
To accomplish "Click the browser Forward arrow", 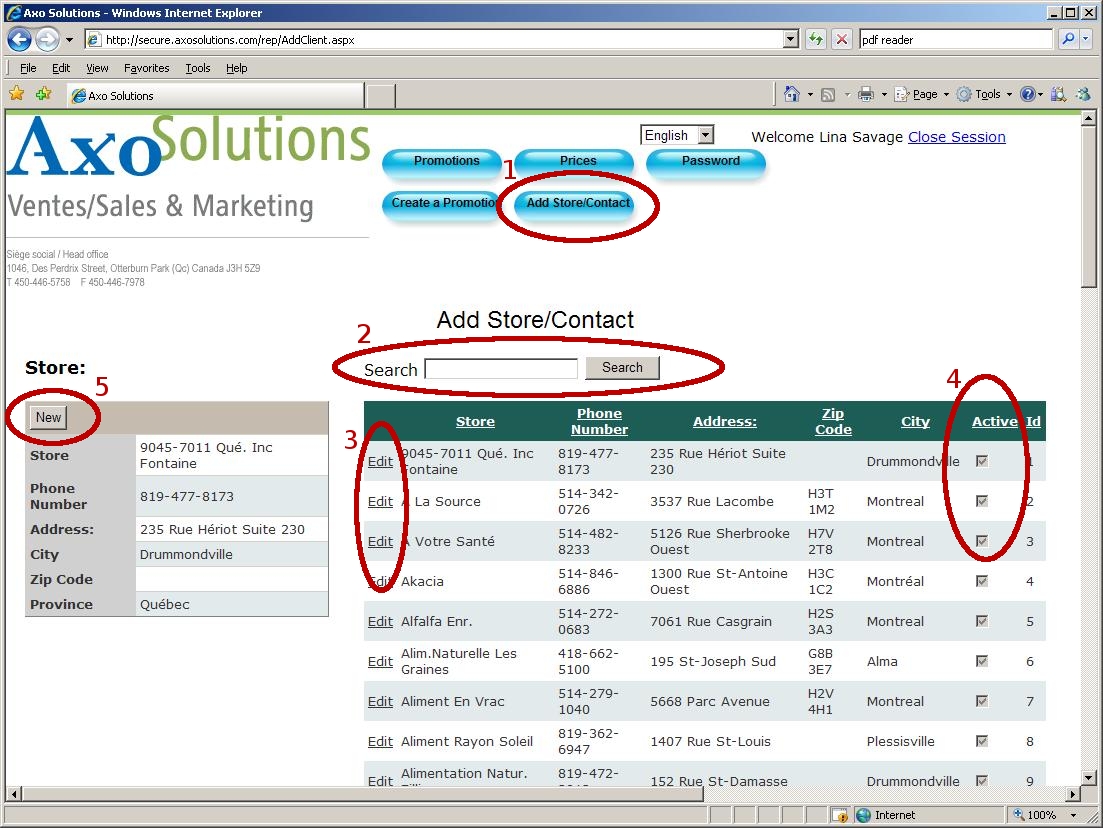I will point(48,39).
